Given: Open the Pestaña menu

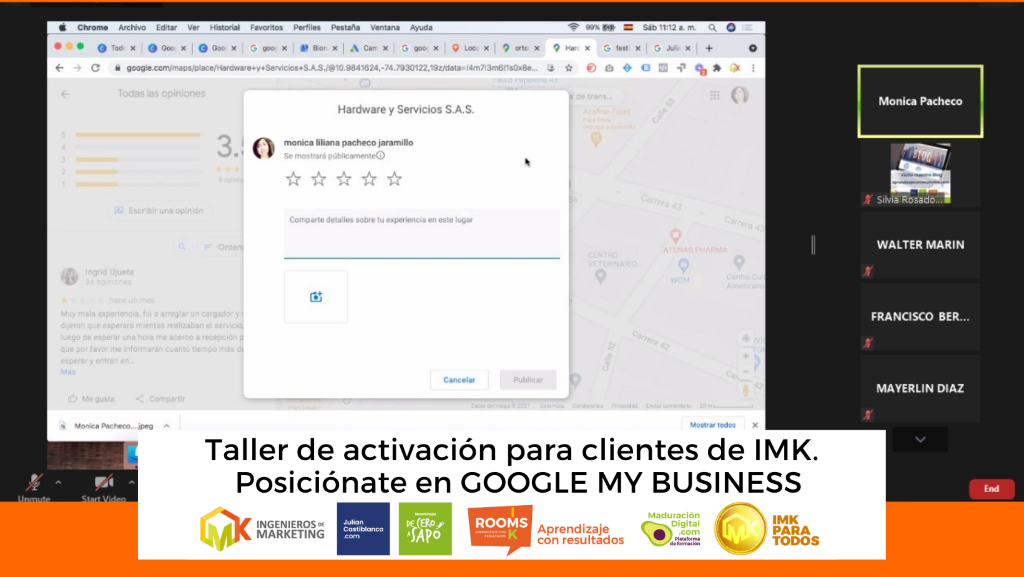Looking at the screenshot, I should click(x=345, y=27).
